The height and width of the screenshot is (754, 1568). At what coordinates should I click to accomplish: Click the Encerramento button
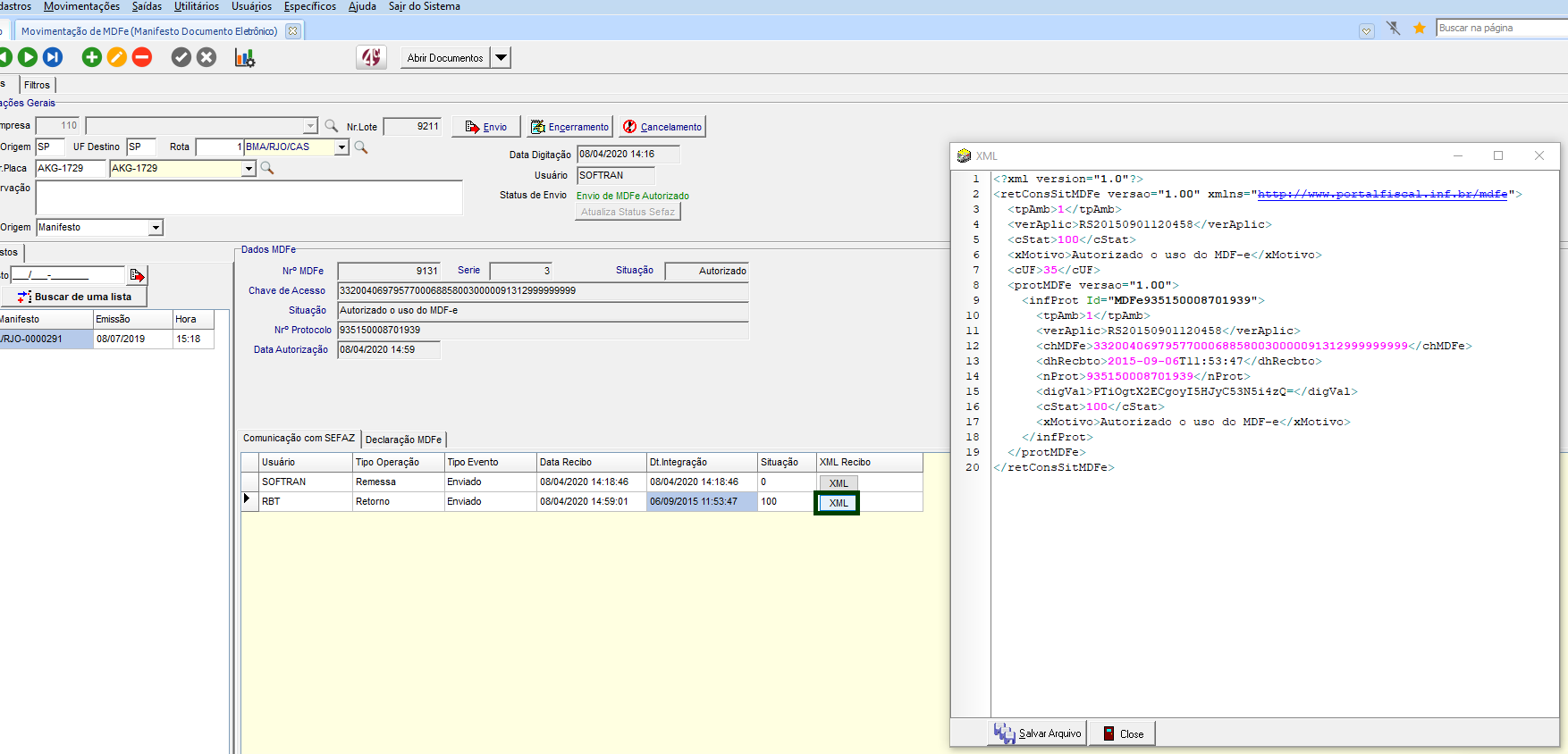pos(569,127)
